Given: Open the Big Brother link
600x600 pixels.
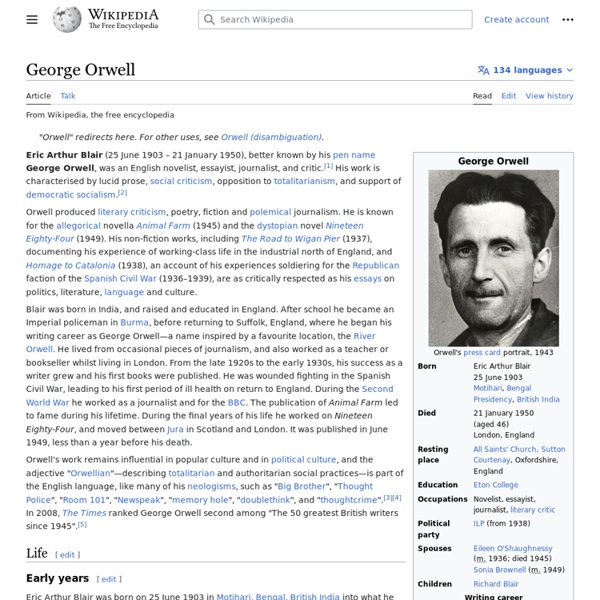Looking at the screenshot, I should 301,486.
